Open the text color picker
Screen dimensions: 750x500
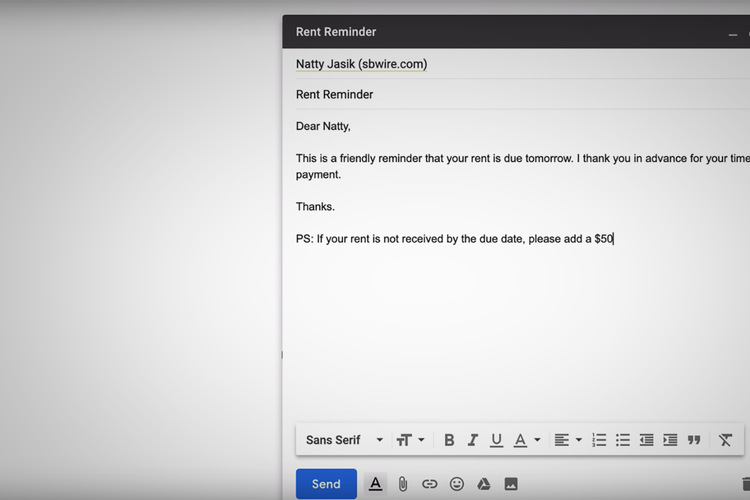pyautogui.click(x=520, y=440)
